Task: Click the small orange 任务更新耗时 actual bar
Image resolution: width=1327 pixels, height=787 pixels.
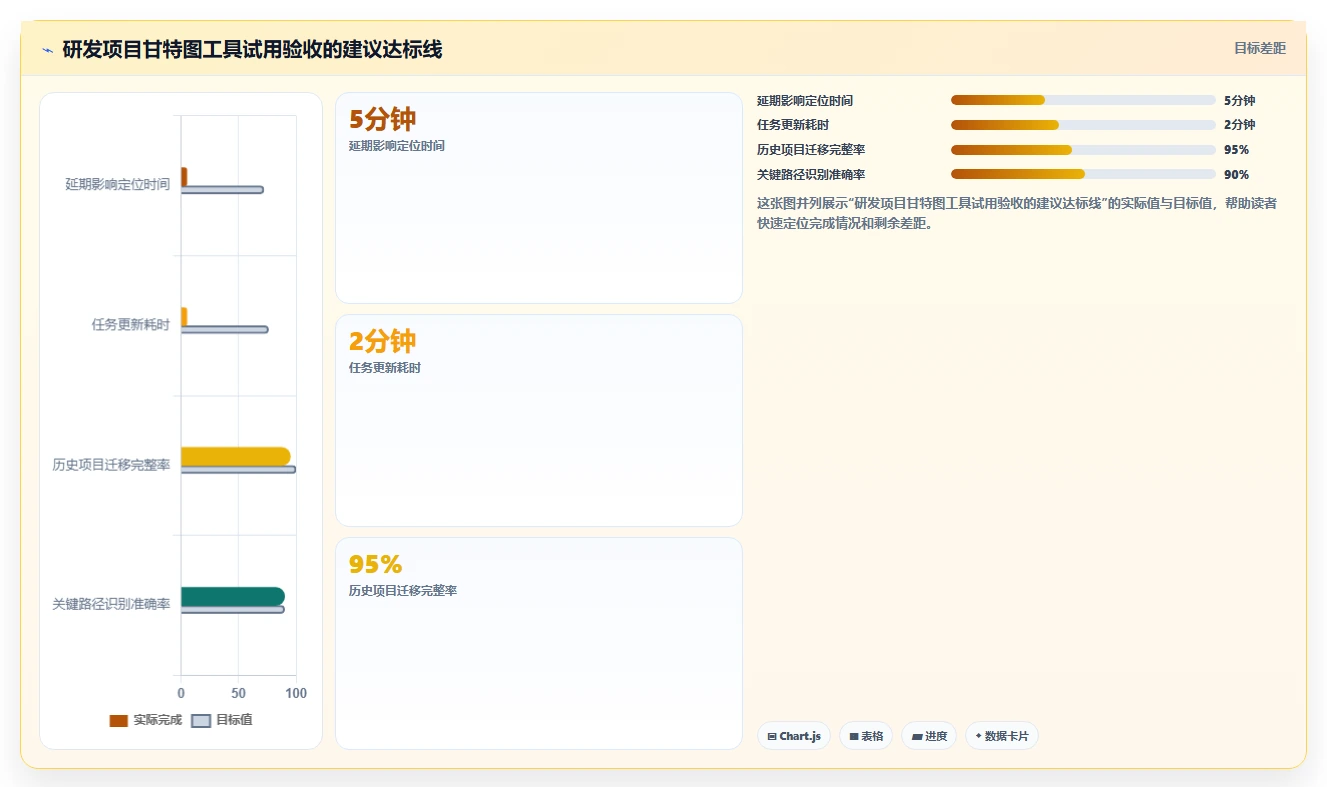Action: click(184, 316)
